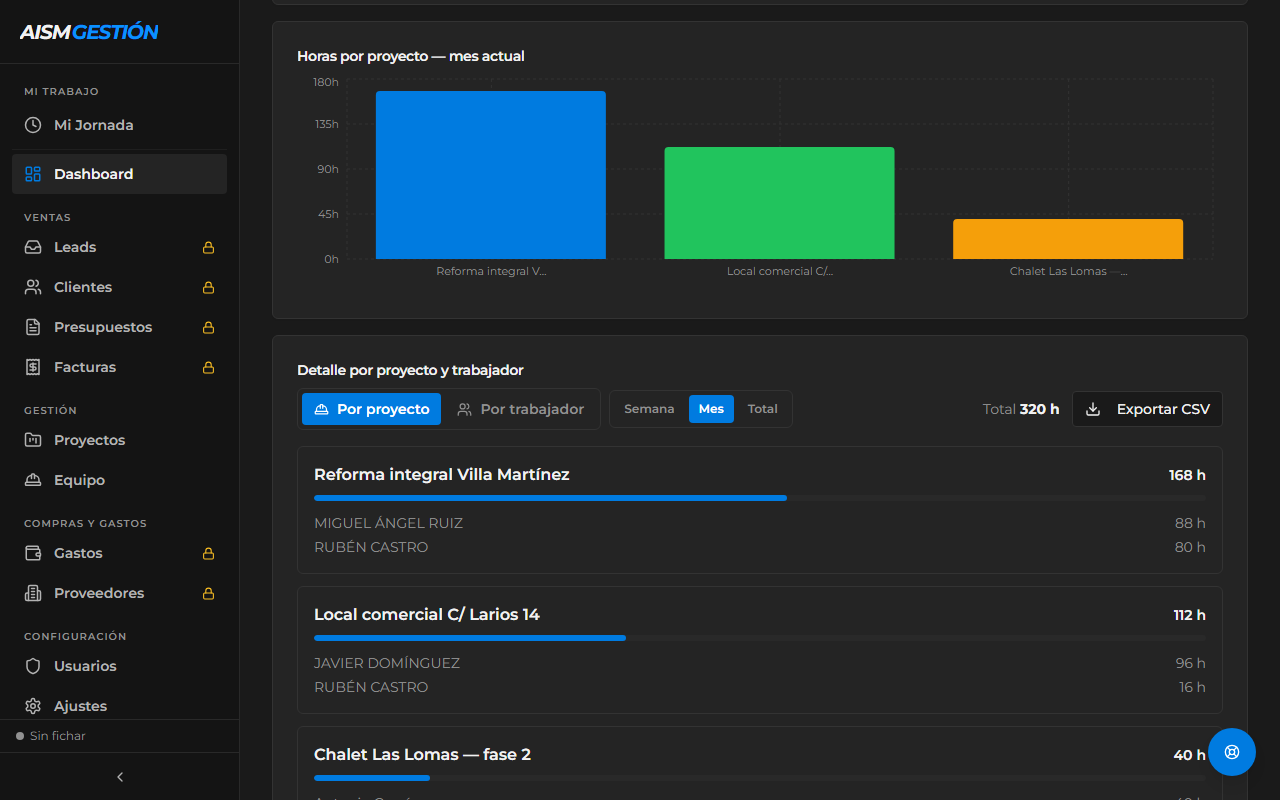This screenshot has width=1280, height=800.
Task: Select the Mes time range
Action: point(711,409)
